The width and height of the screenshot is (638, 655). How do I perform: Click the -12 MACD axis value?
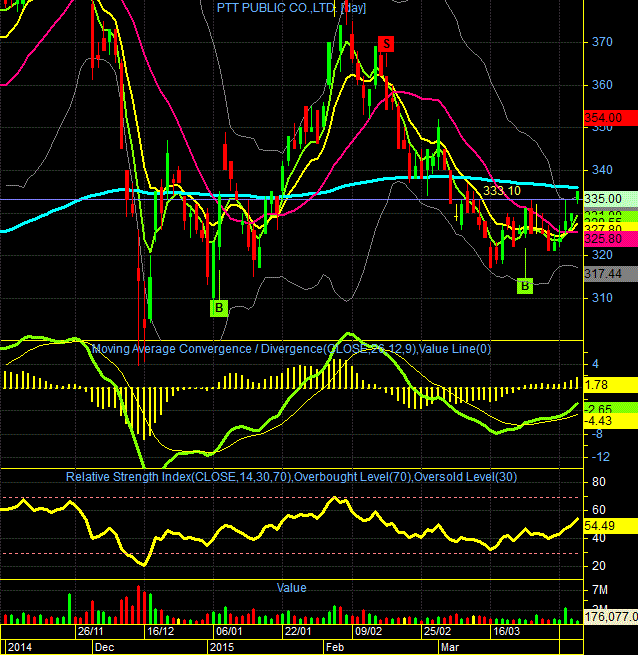click(601, 457)
